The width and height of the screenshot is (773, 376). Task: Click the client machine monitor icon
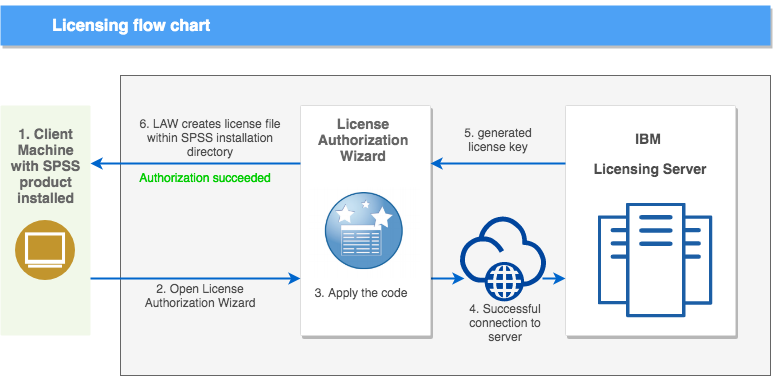click(x=45, y=250)
